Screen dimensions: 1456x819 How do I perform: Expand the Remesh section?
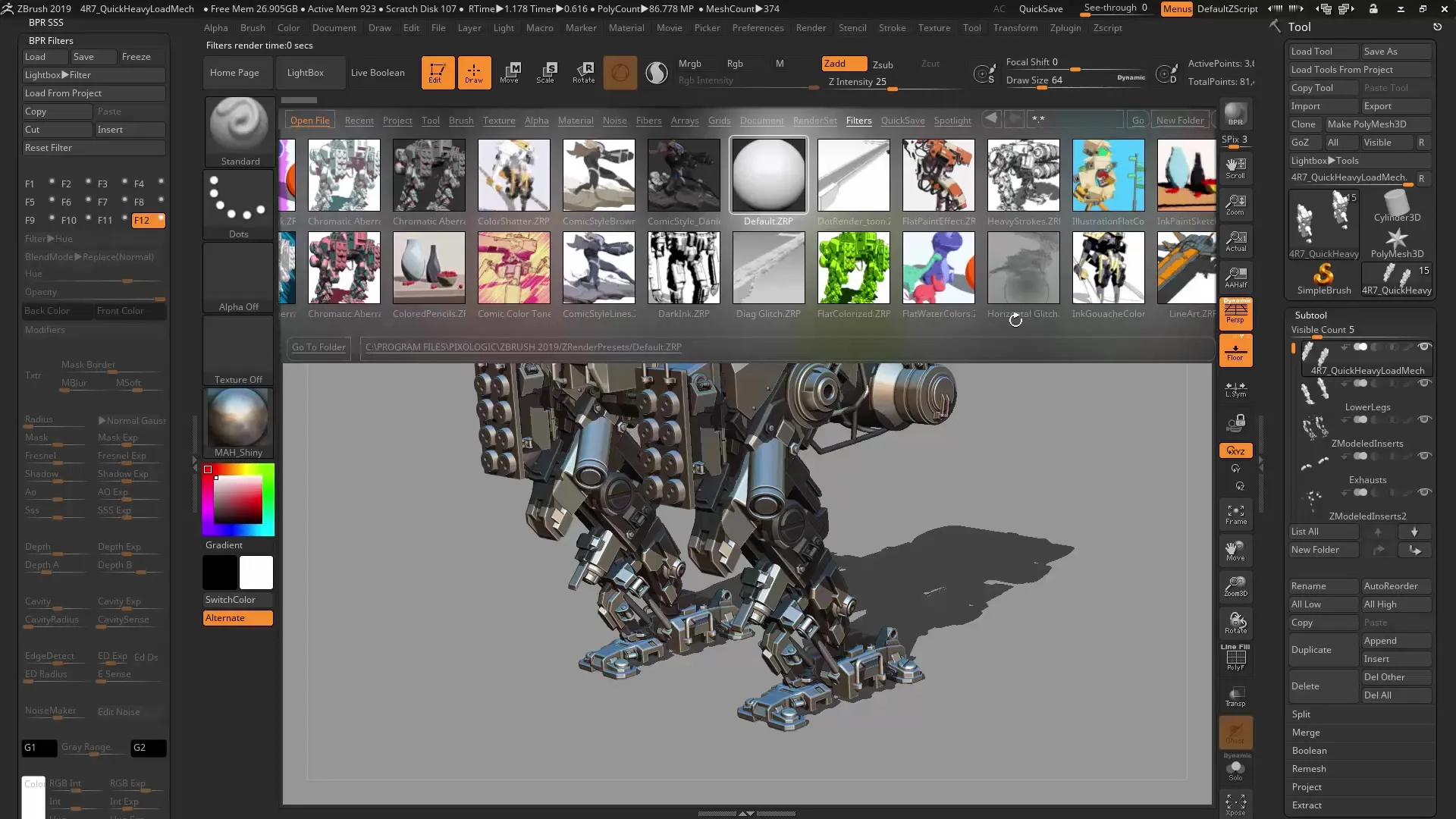(1309, 769)
